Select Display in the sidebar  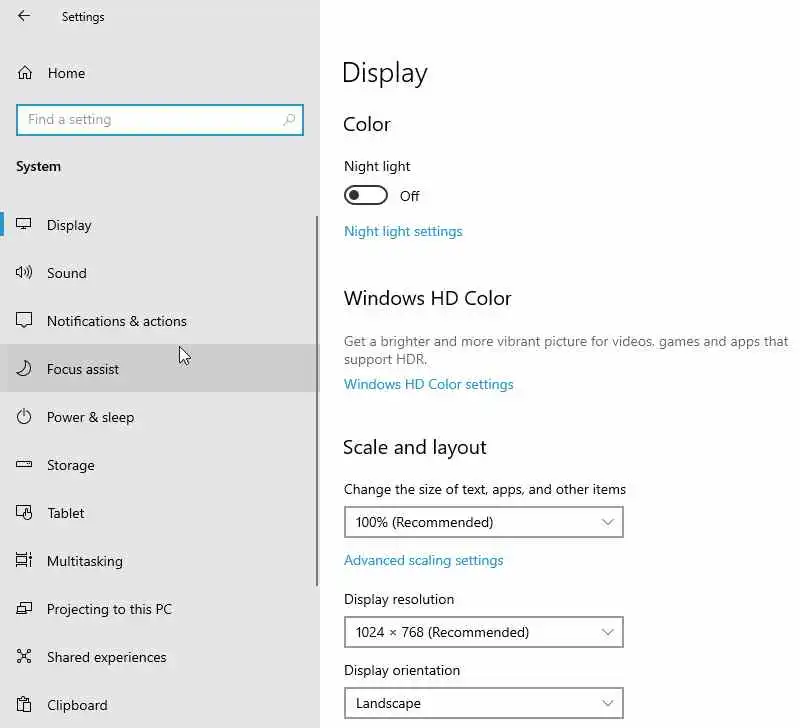[x=158, y=224]
